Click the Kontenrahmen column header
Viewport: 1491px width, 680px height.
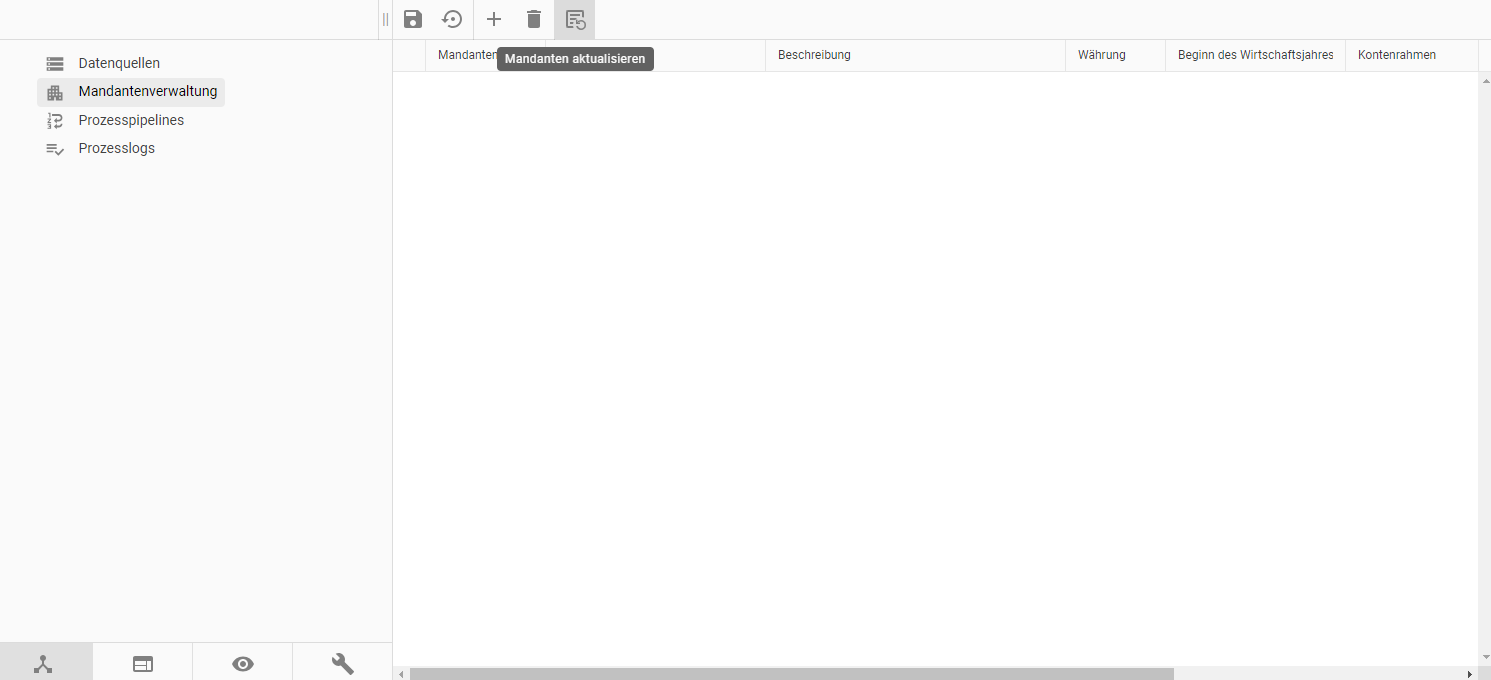coord(1396,55)
